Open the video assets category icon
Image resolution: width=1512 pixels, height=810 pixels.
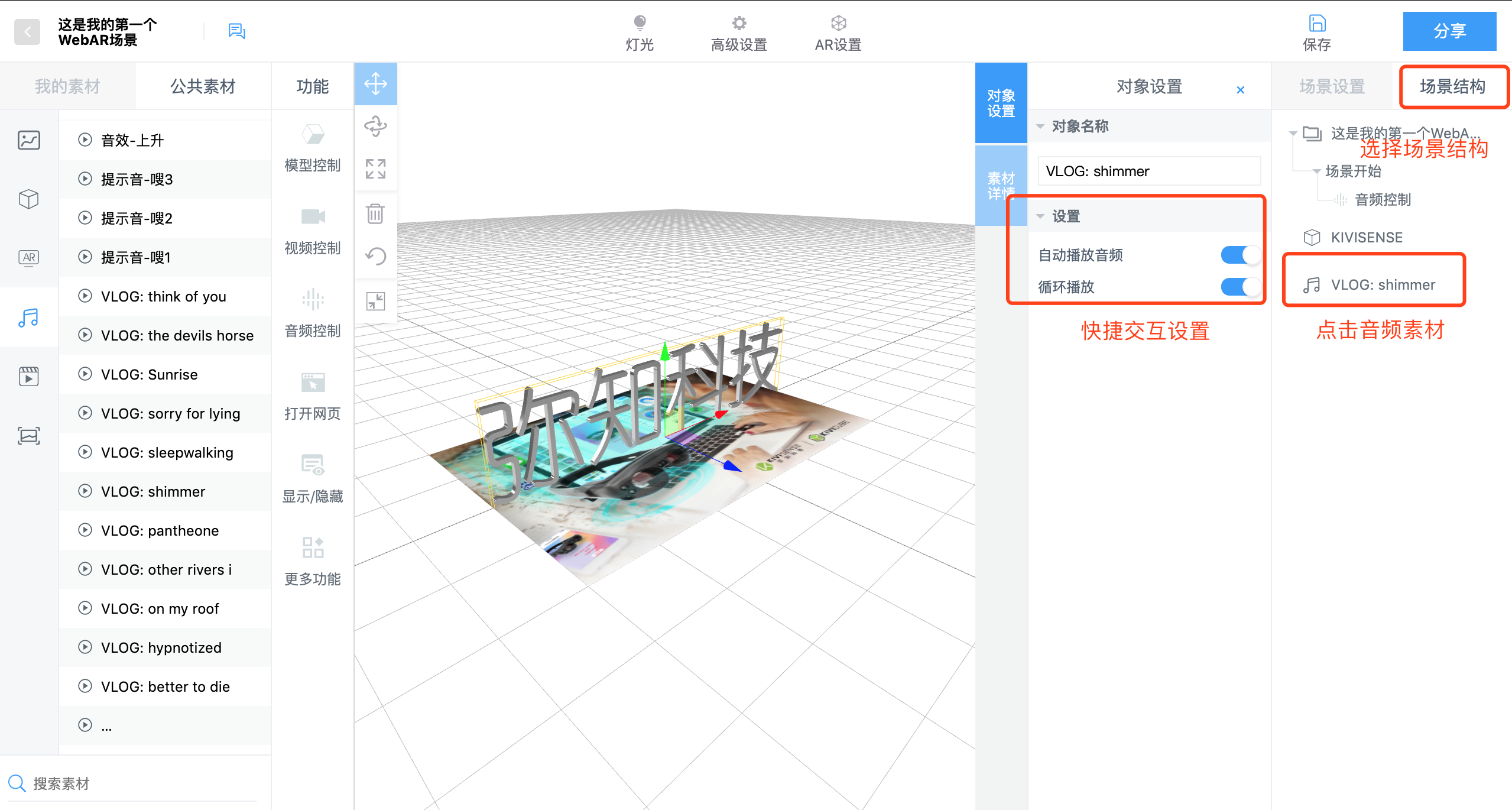(x=28, y=377)
